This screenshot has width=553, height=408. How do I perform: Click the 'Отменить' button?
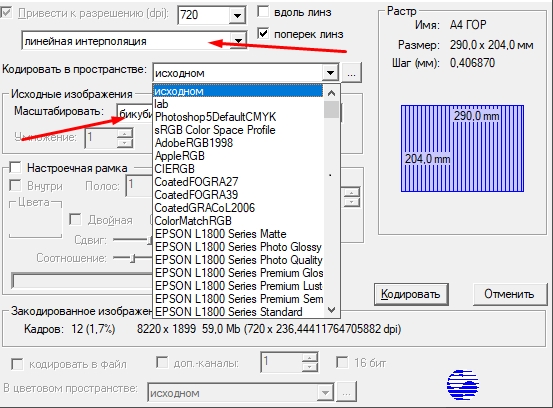coord(509,294)
